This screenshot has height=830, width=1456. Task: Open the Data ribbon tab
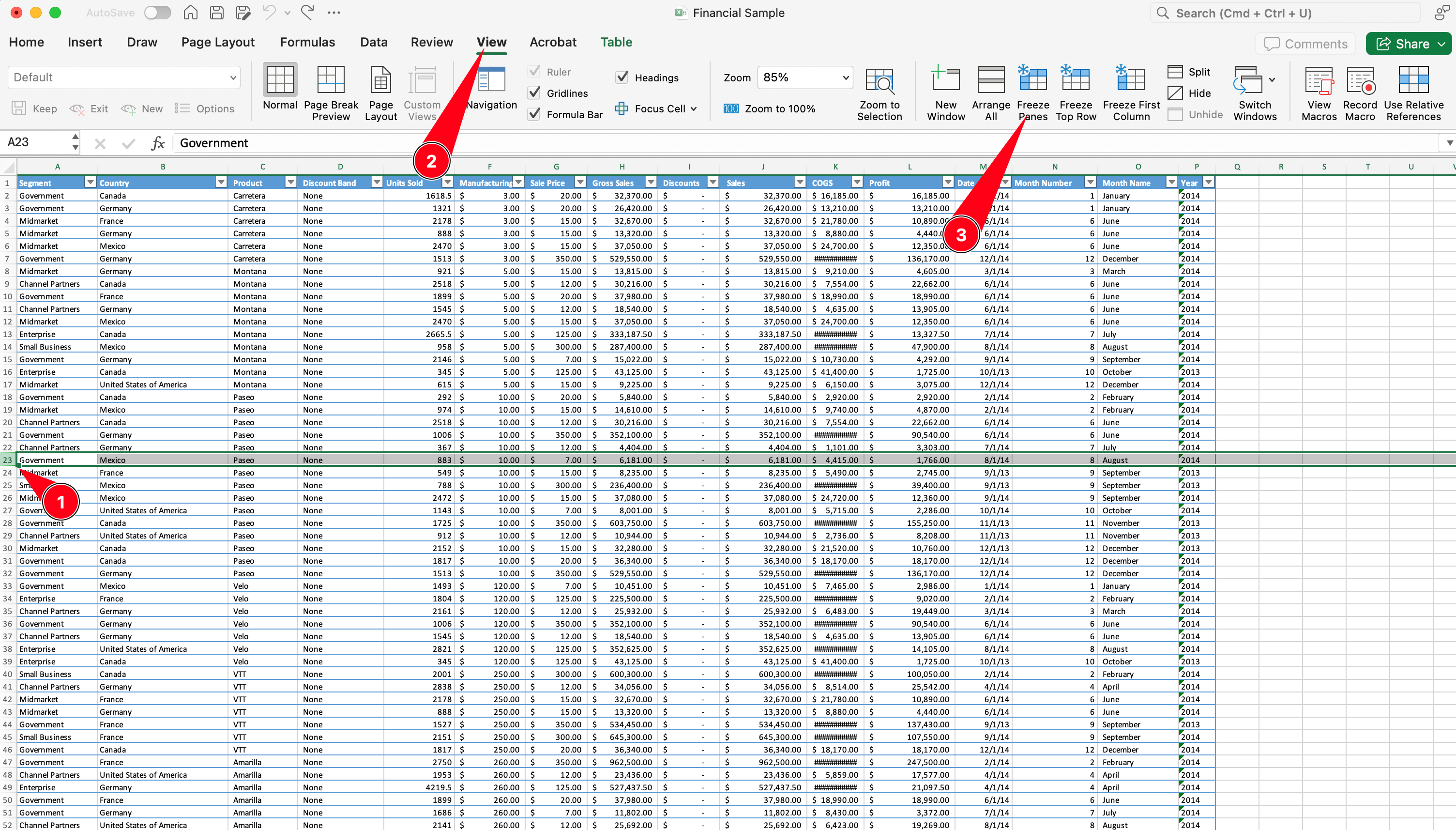tap(374, 42)
